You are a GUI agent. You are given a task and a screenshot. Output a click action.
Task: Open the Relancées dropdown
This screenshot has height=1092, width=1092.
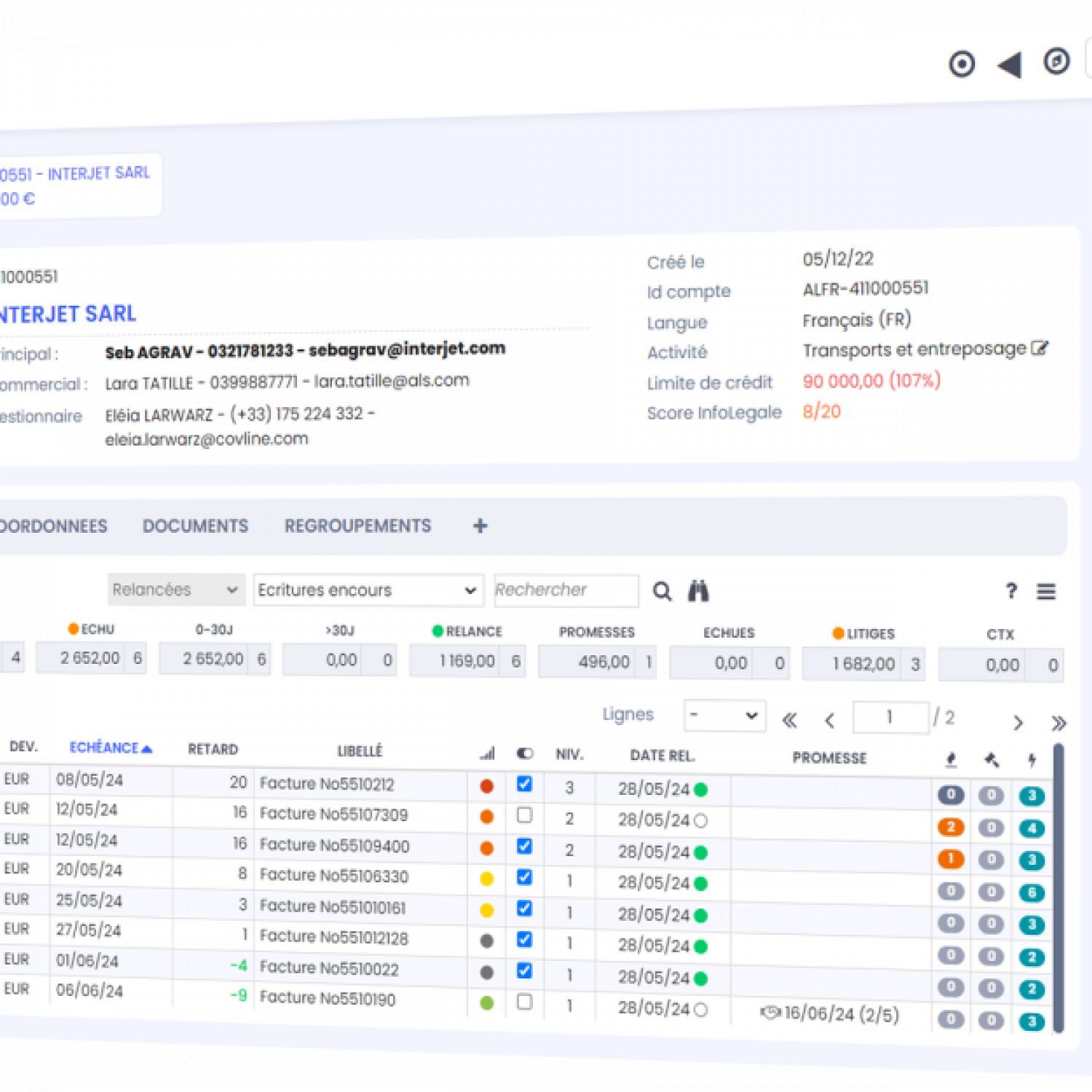click(x=175, y=590)
